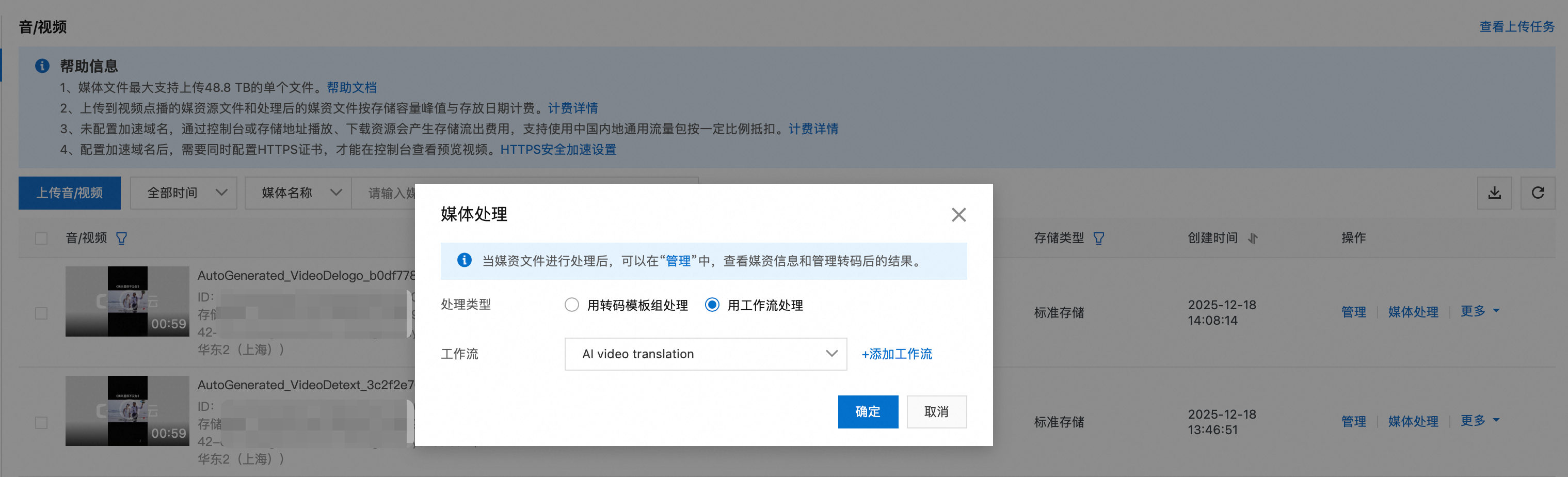This screenshot has width=1568, height=477.
Task: Open the HTTPS安全加速设置 link
Action: pos(558,150)
